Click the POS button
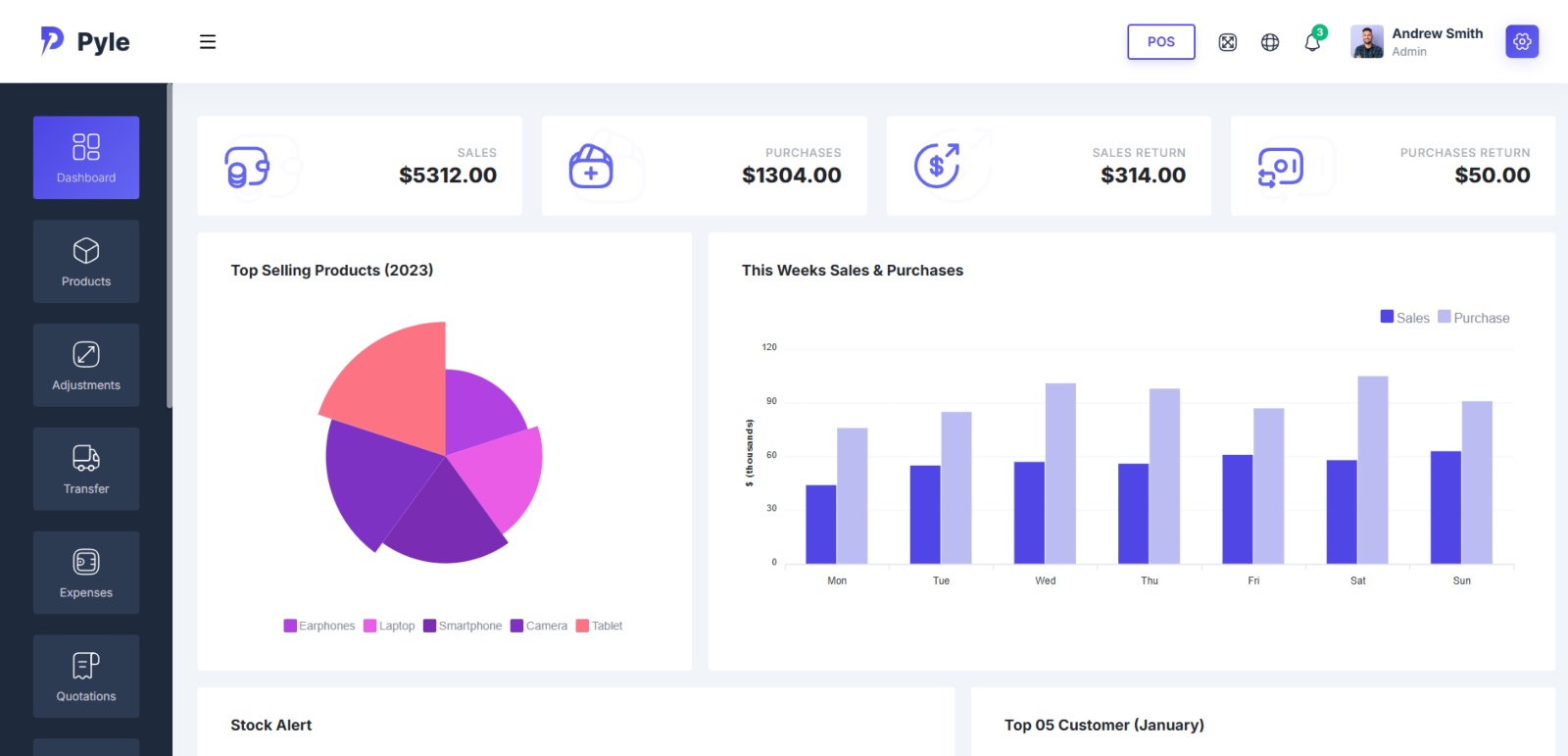 (1160, 42)
